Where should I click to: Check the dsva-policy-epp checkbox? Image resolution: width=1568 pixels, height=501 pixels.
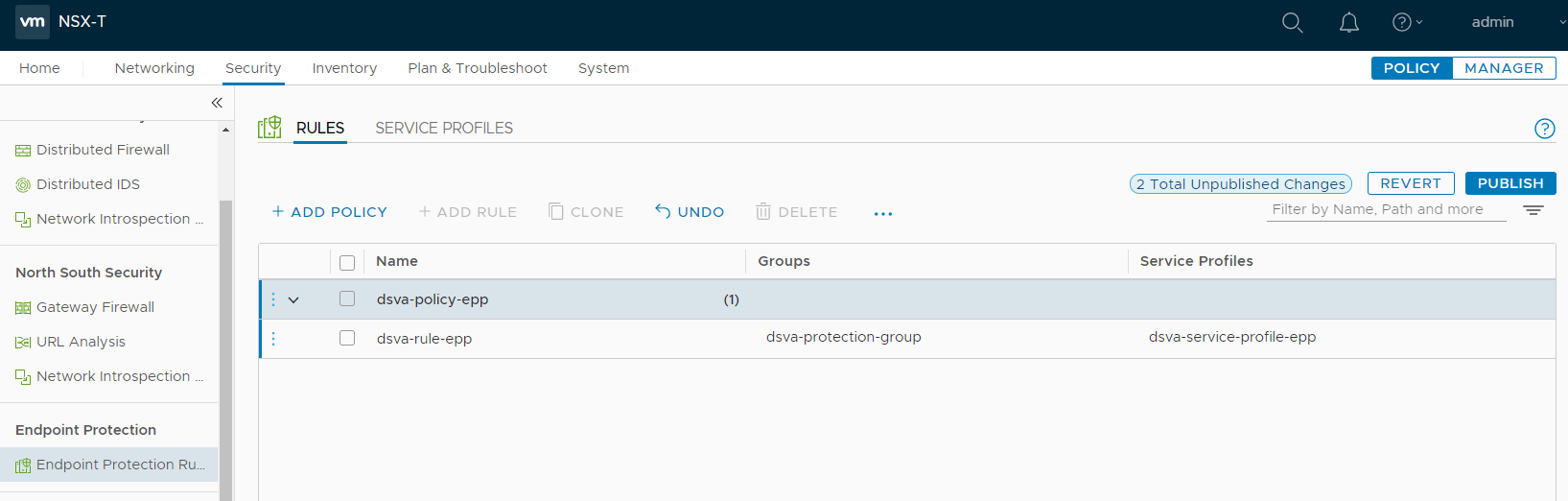point(347,299)
